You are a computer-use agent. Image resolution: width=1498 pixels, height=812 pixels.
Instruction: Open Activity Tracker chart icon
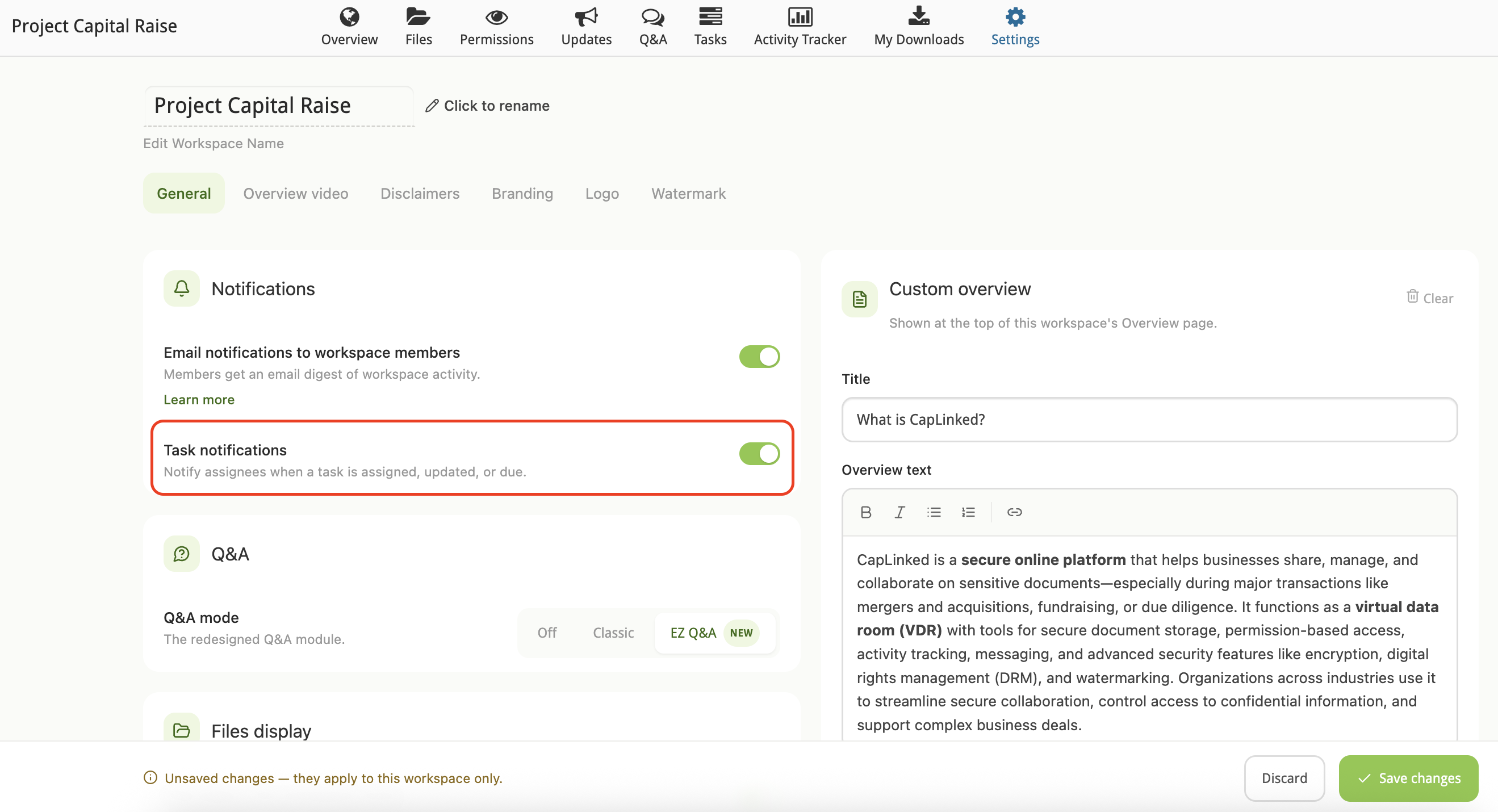pos(800,18)
